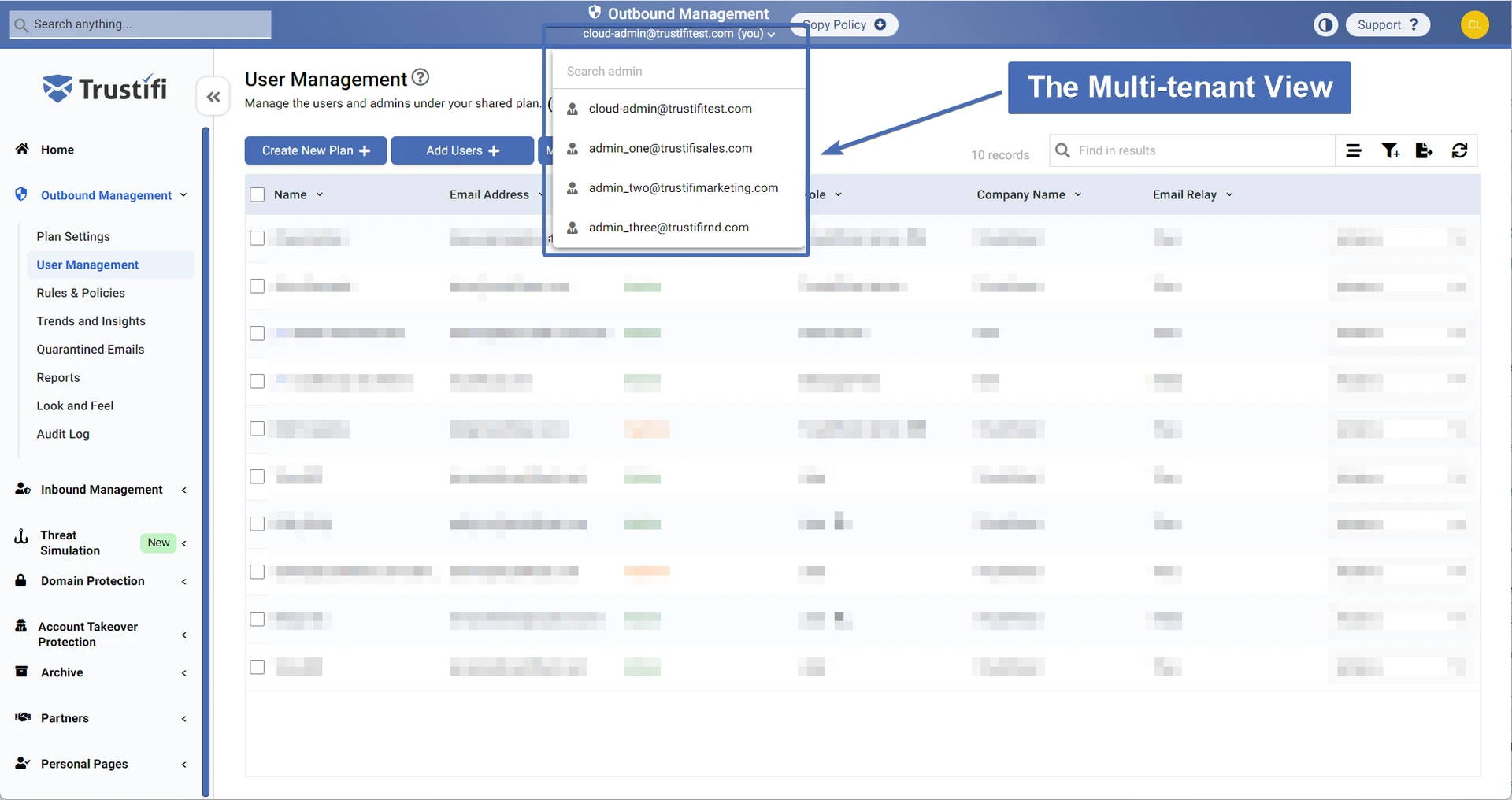Open the Email Relay column dropdown
Viewport: 1512px width, 800px height.
tap(1229, 194)
